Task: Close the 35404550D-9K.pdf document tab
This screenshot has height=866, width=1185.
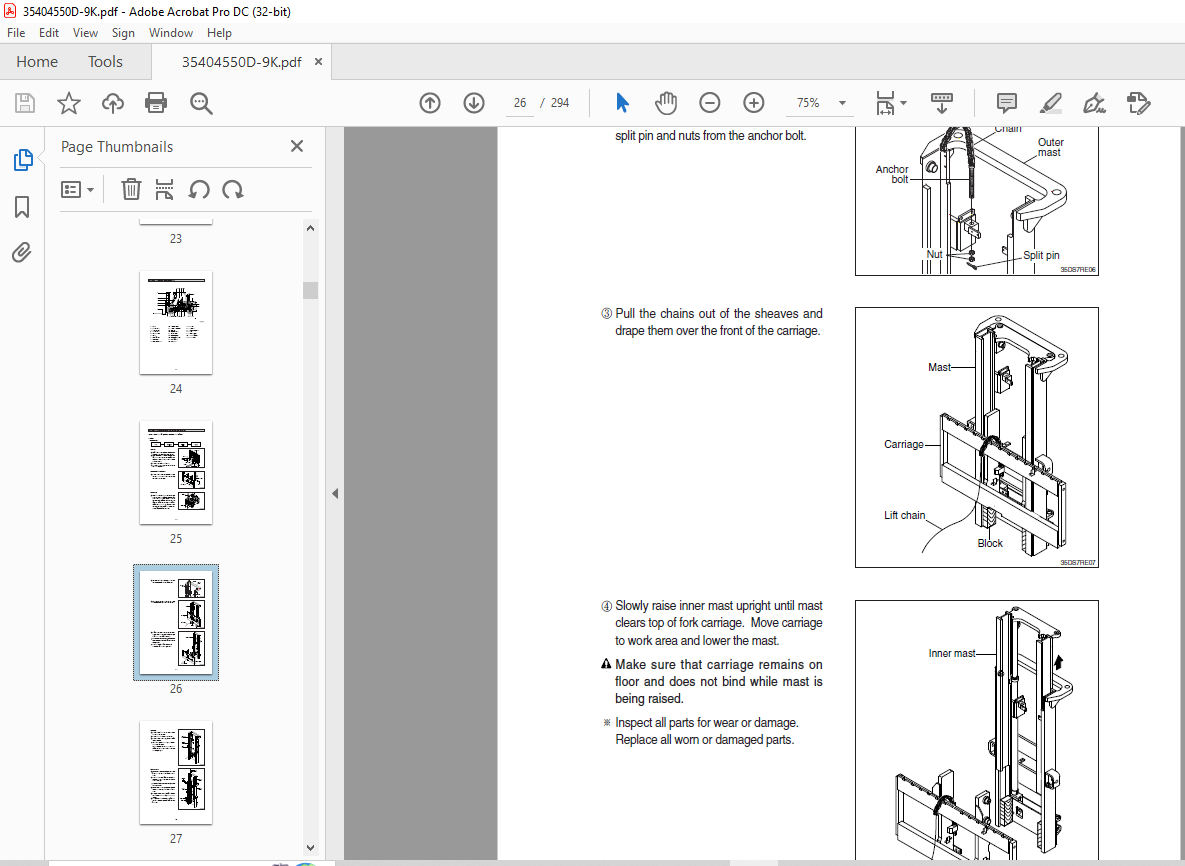Action: tap(319, 62)
